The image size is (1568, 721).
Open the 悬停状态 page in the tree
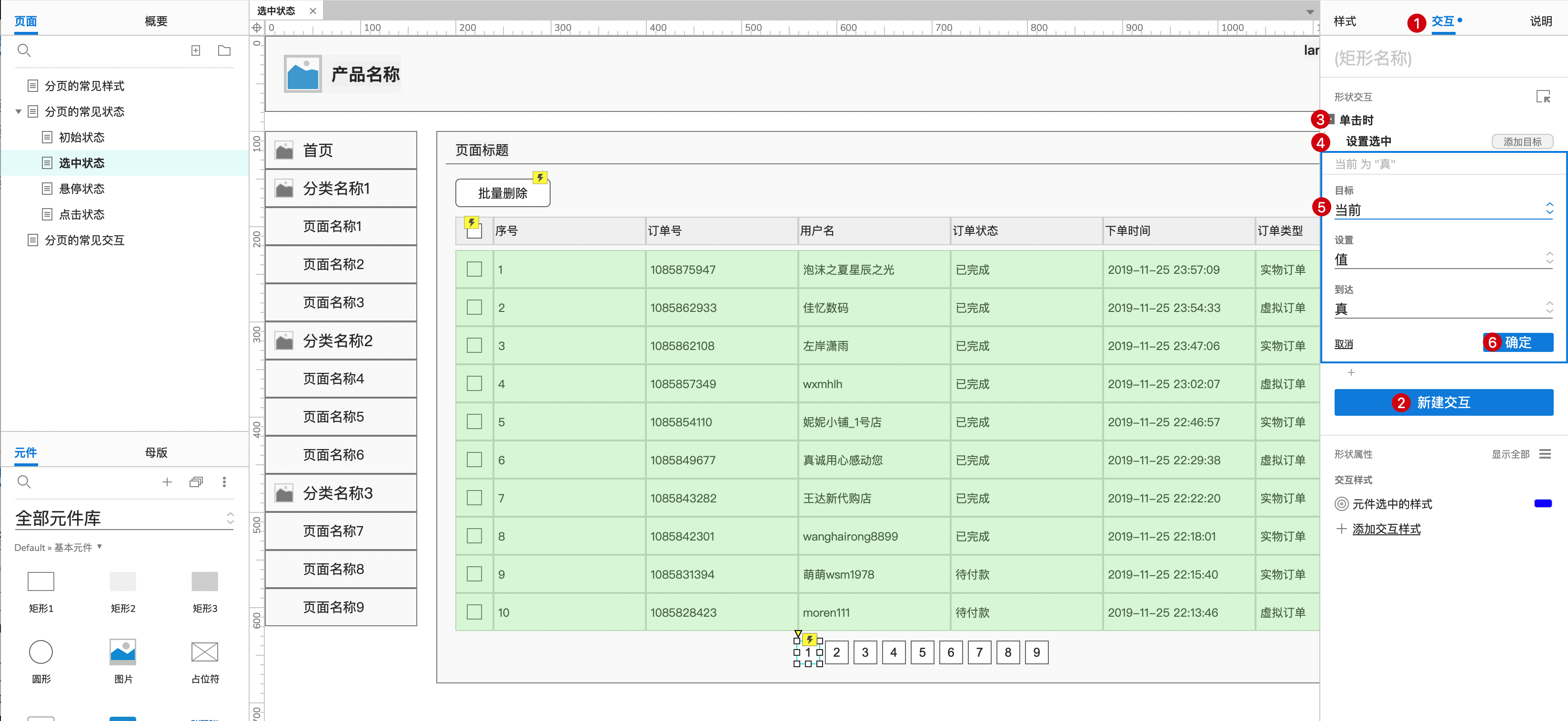pyautogui.click(x=81, y=189)
